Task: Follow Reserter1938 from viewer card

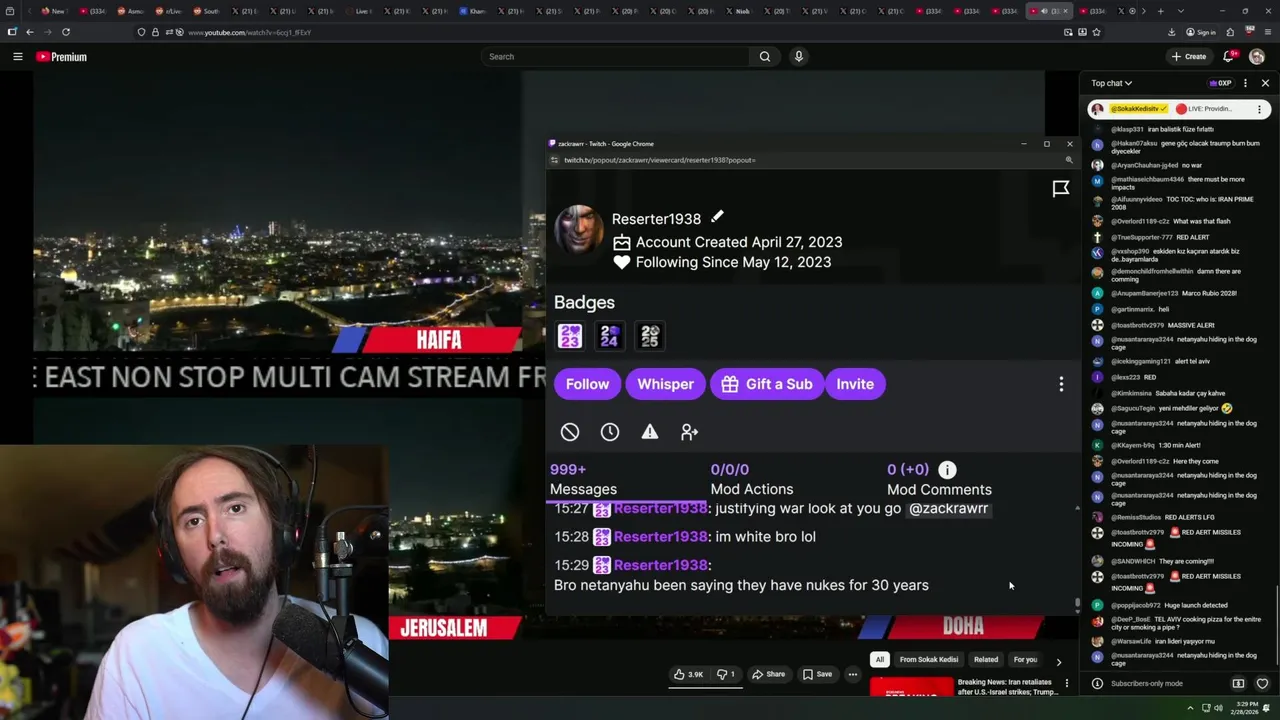Action: [587, 384]
